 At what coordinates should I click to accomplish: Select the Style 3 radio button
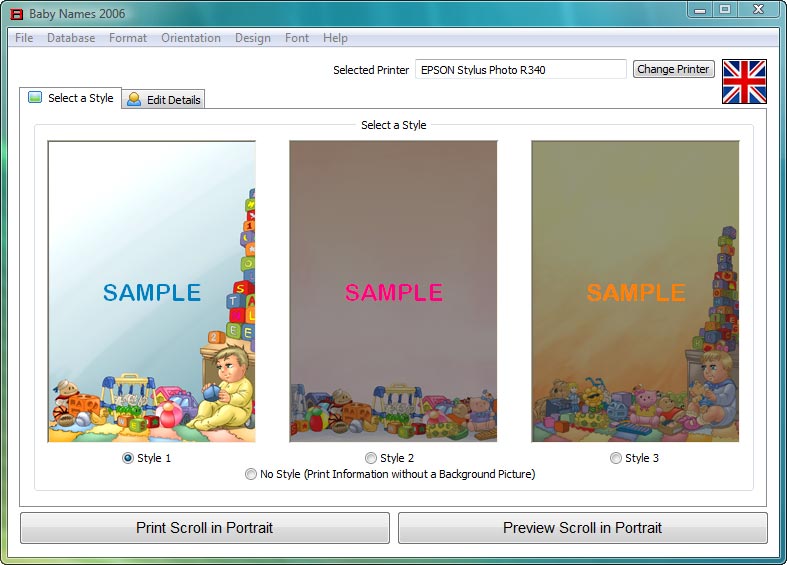click(x=616, y=458)
